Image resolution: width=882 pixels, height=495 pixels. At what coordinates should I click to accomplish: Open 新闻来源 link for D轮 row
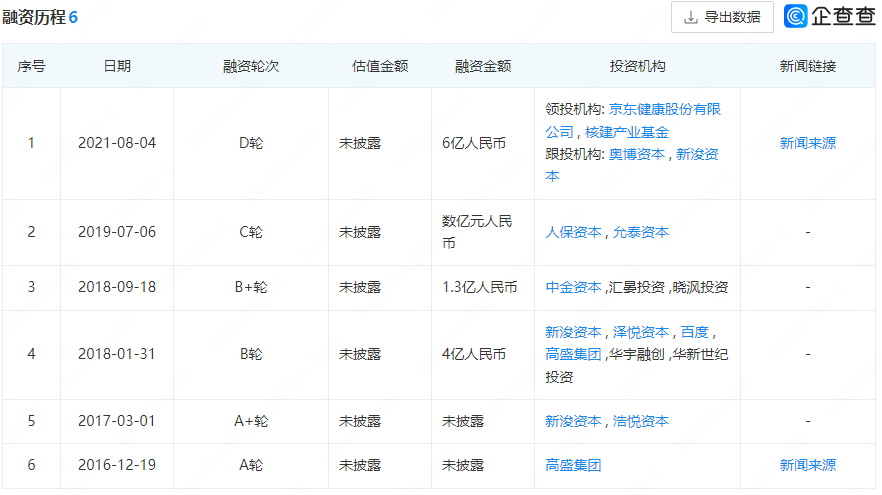(807, 143)
